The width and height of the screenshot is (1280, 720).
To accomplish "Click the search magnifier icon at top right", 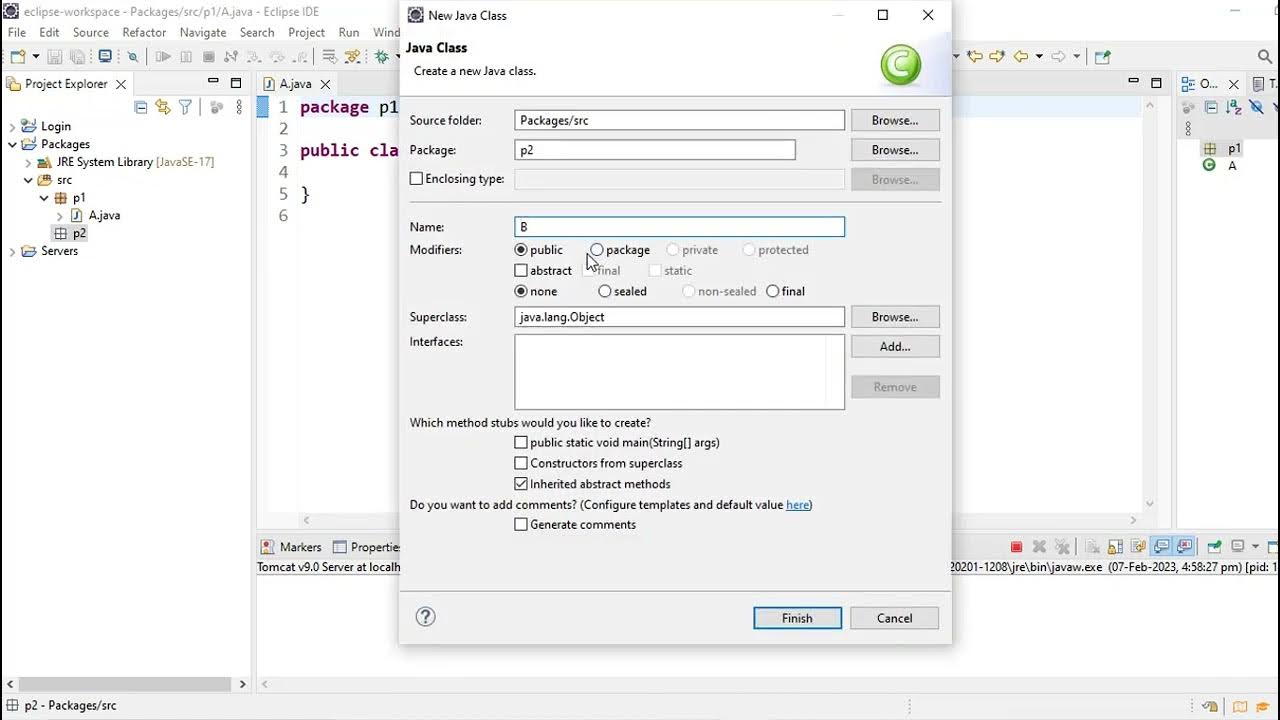I will coord(1265,57).
